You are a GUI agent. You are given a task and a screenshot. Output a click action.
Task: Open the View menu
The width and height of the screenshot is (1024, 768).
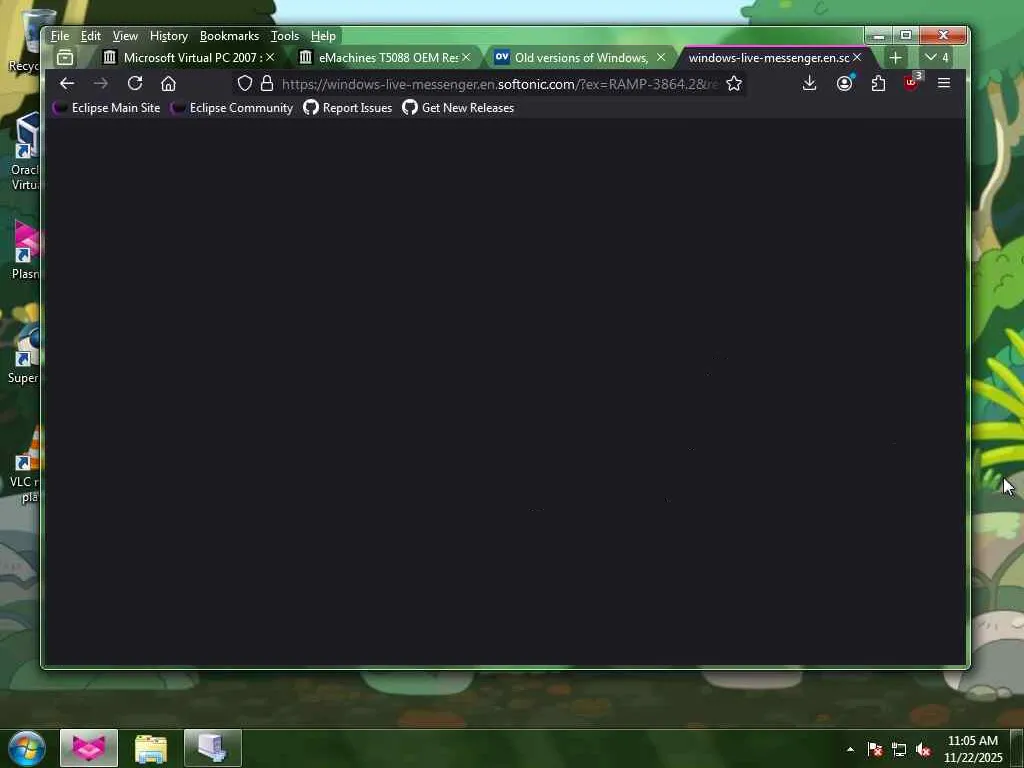click(x=125, y=36)
